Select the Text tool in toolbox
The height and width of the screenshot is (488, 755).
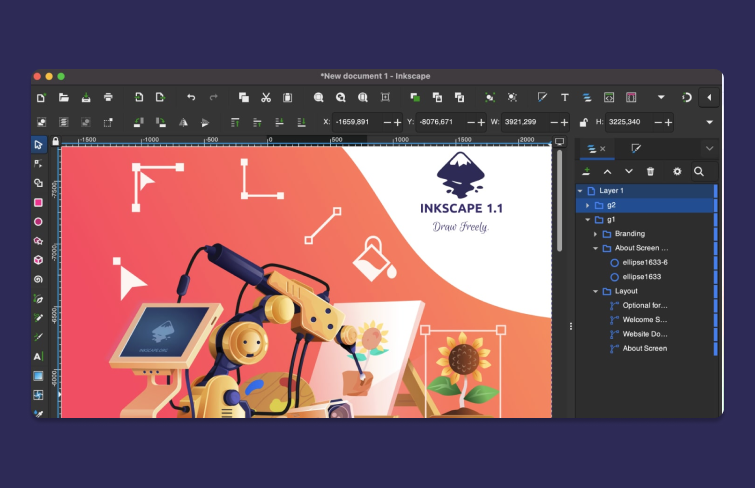pyautogui.click(x=38, y=356)
